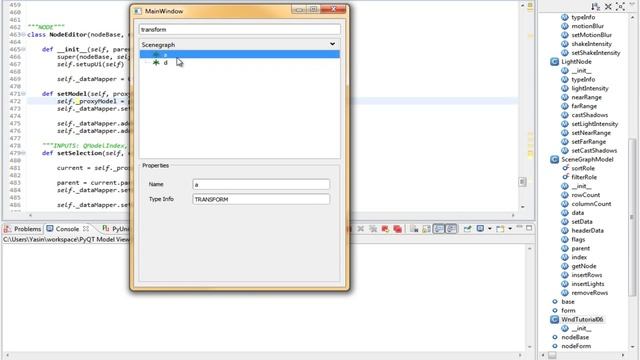
Task: Click the class icon beside WndTutorial06
Action: (x=554, y=320)
